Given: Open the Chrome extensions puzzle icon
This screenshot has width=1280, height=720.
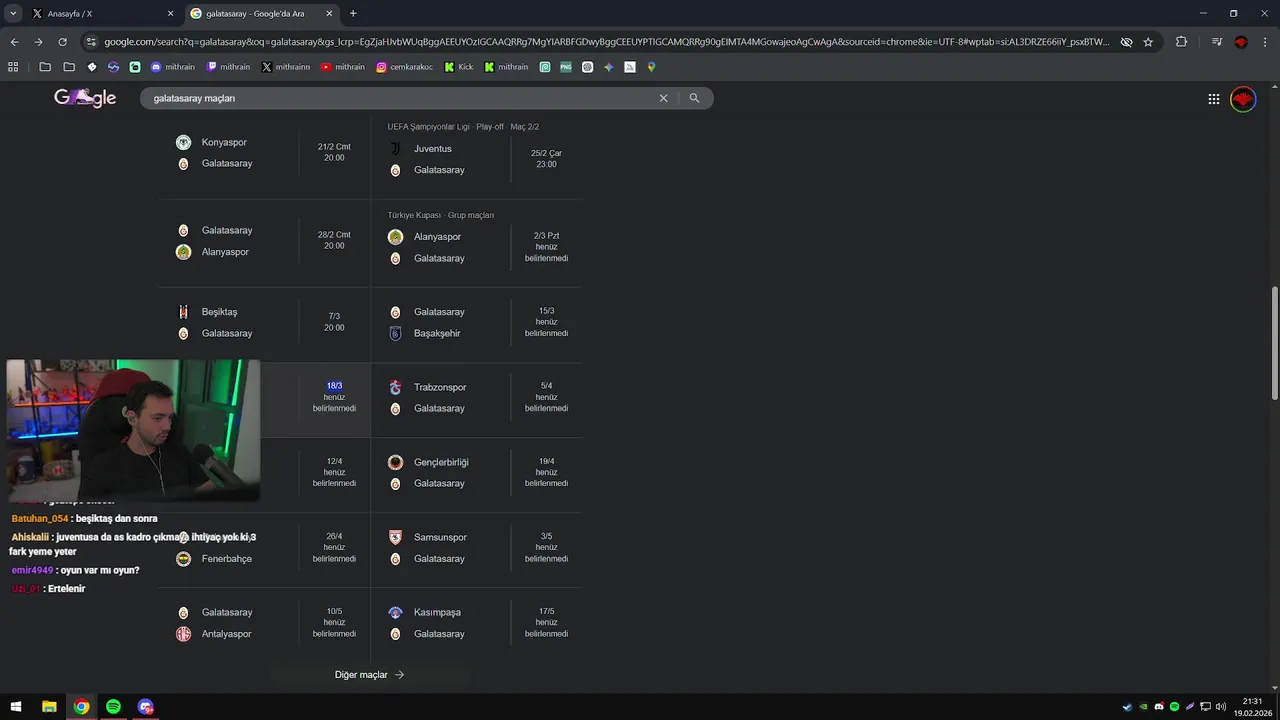Looking at the screenshot, I should (x=1181, y=42).
